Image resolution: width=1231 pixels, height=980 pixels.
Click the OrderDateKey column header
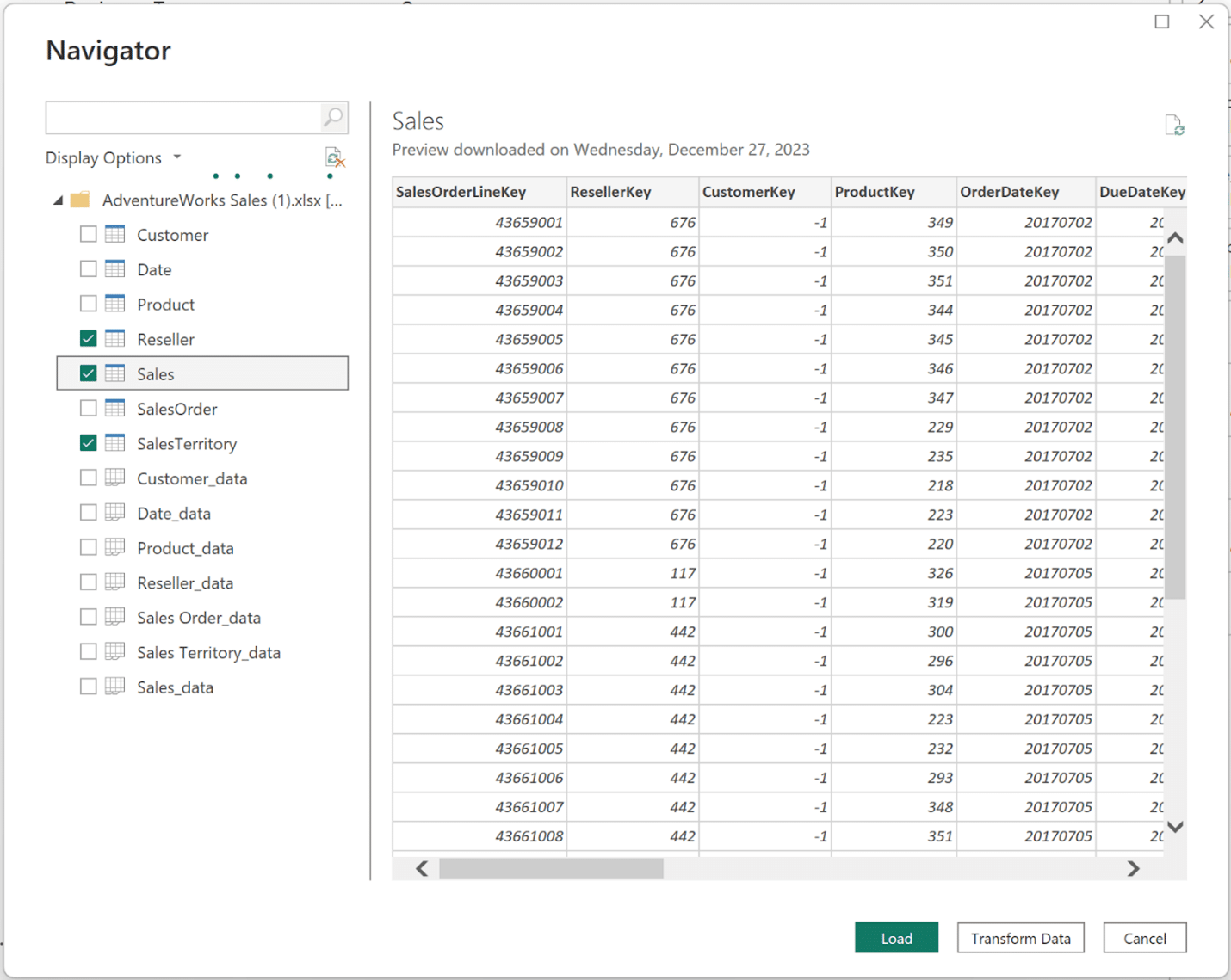click(x=1026, y=192)
